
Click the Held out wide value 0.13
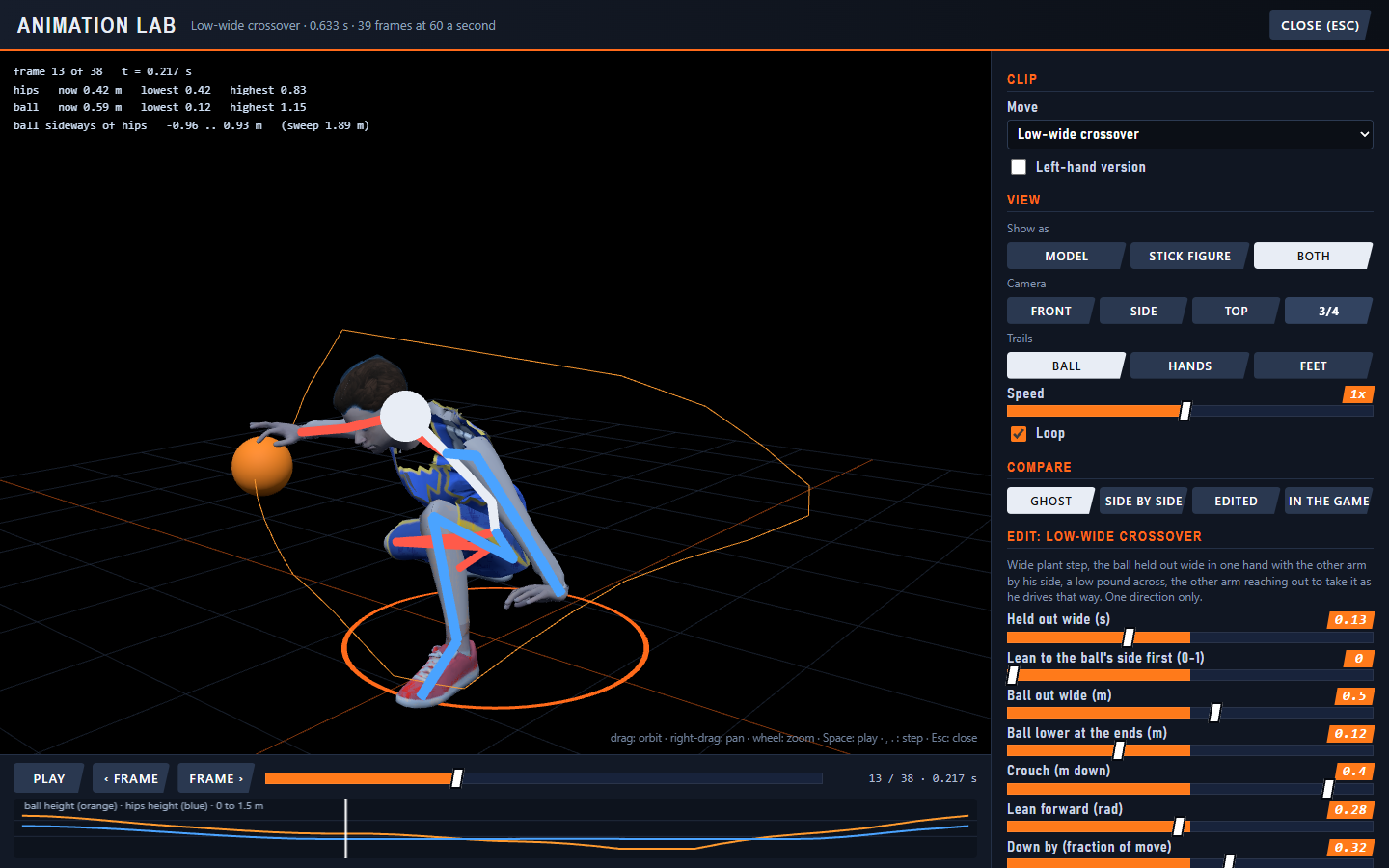click(1350, 620)
